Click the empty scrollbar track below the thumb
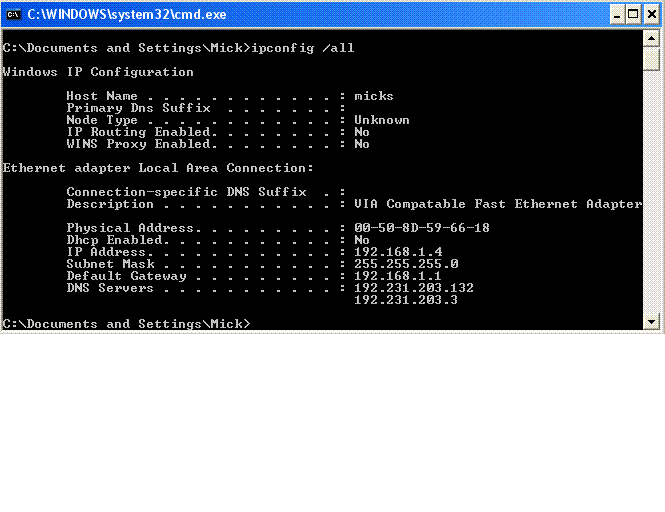 [651, 200]
